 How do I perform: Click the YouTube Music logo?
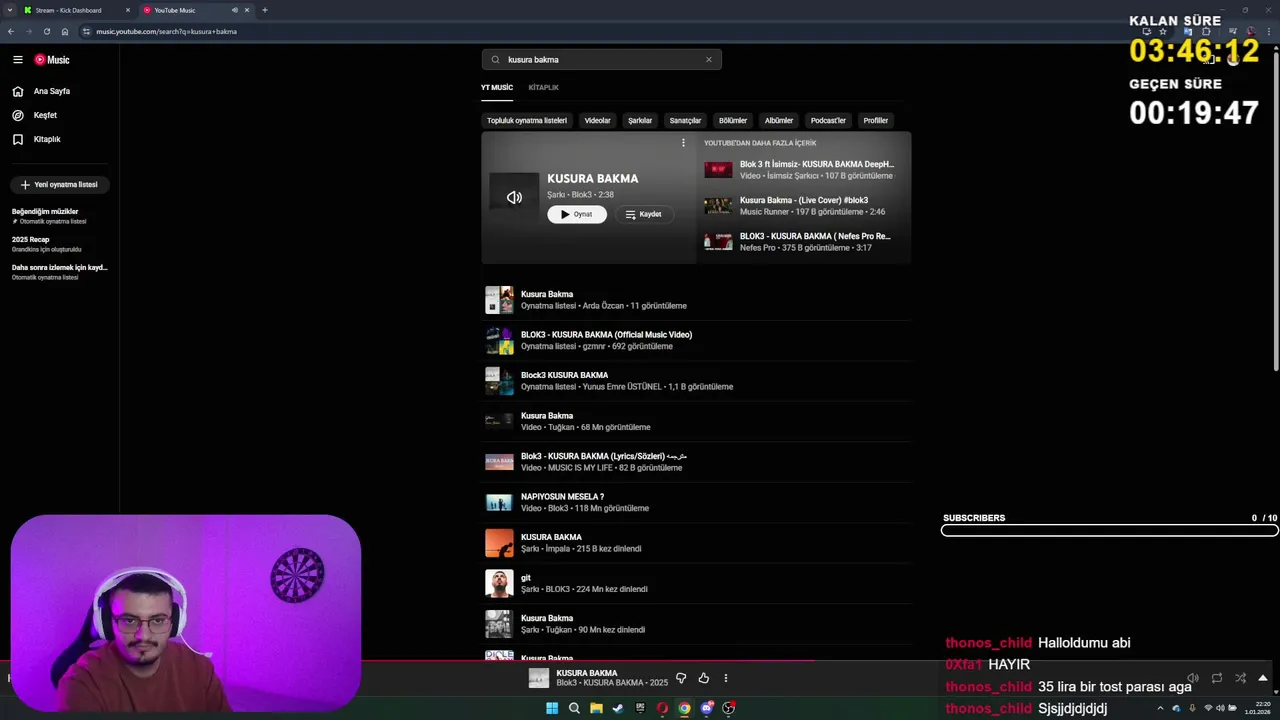coord(52,60)
